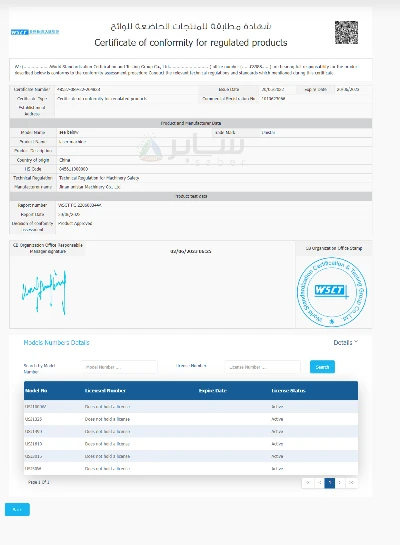The height and width of the screenshot is (545, 400).
Task: Click the HS Code label
Action: coord(33,169)
